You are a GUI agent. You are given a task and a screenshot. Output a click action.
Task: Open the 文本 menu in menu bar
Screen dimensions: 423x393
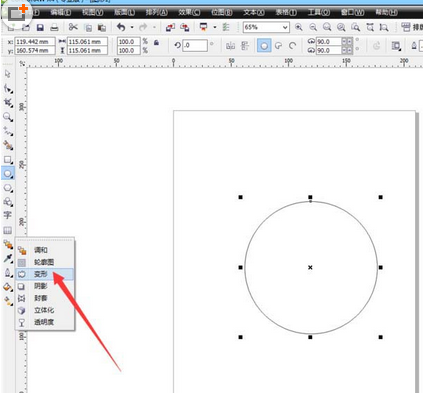pyautogui.click(x=254, y=12)
